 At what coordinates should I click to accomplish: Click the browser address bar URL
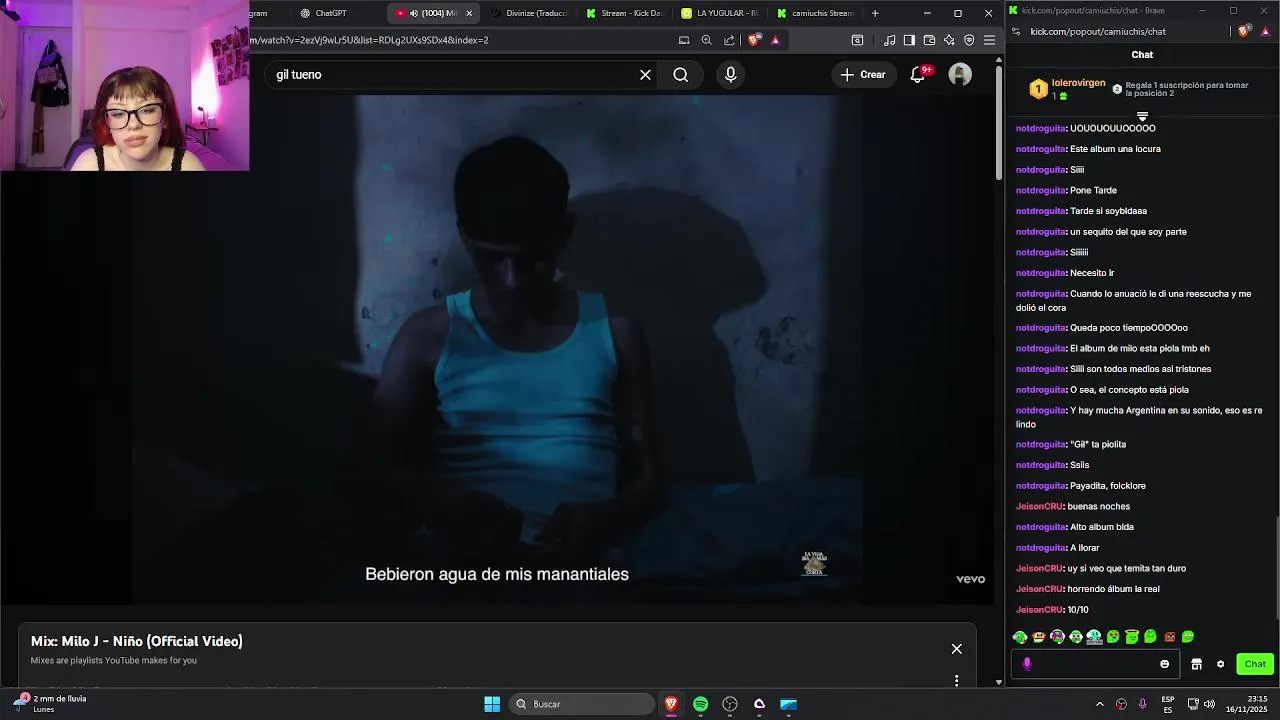[369, 40]
